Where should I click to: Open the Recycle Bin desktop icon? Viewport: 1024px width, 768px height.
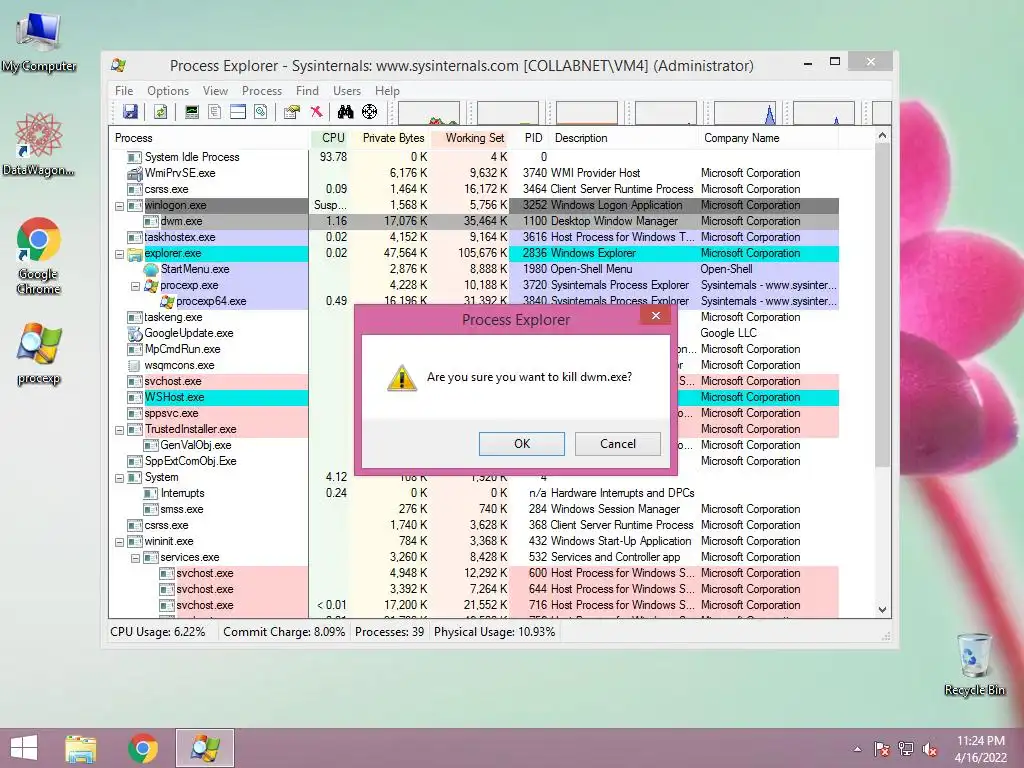(974, 664)
